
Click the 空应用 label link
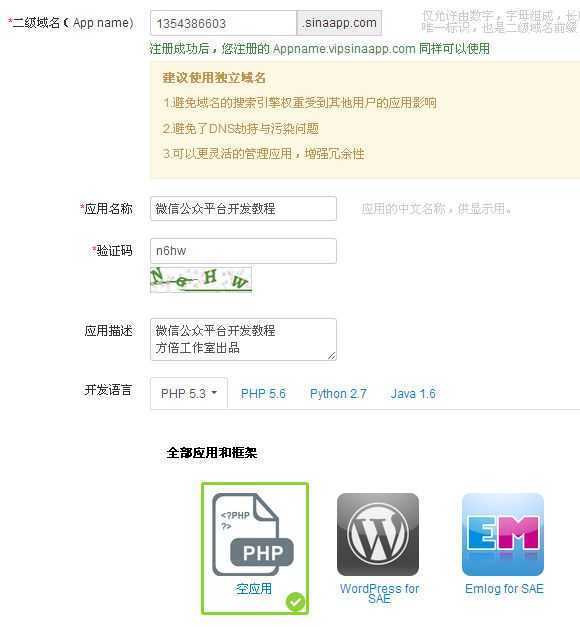254,589
